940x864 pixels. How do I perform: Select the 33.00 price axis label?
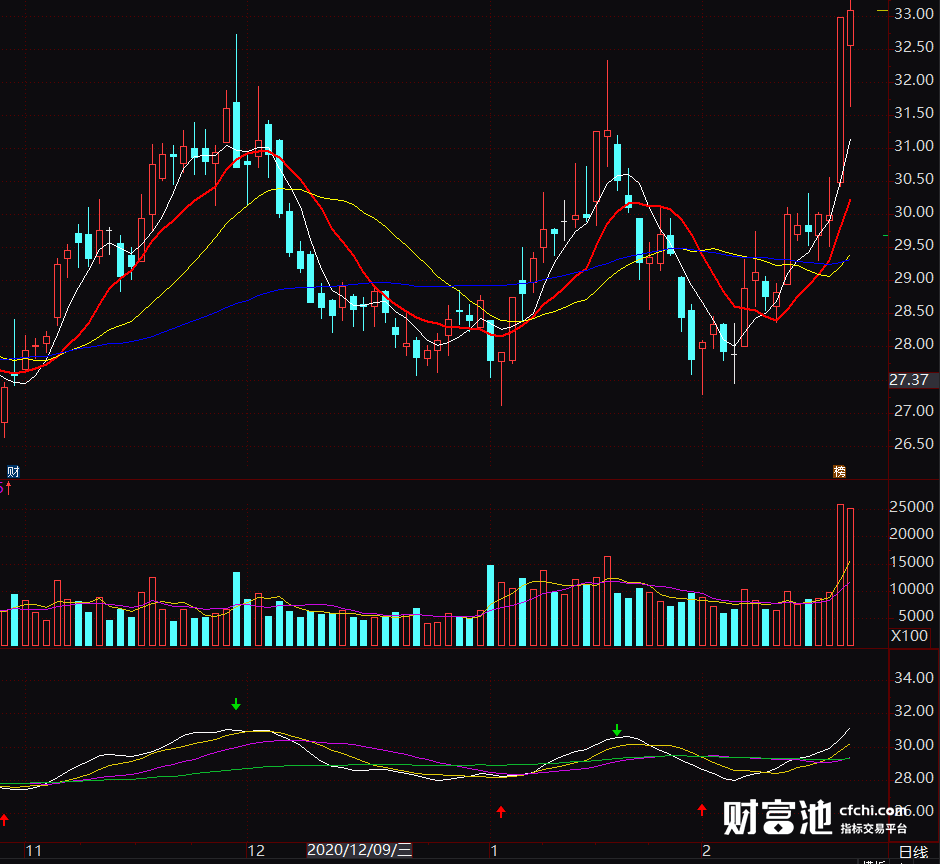[x=914, y=14]
